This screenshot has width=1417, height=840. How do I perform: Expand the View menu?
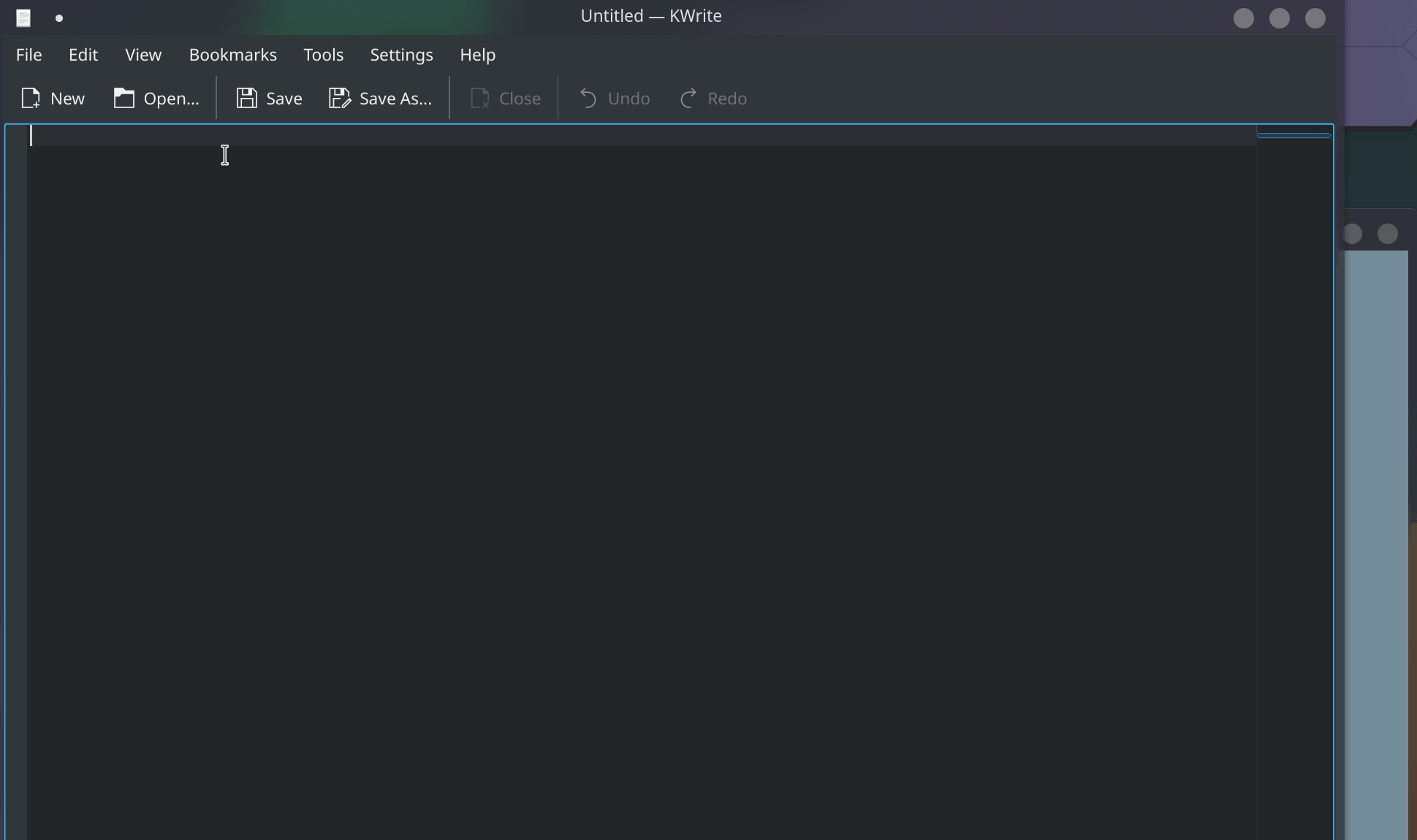pos(143,55)
